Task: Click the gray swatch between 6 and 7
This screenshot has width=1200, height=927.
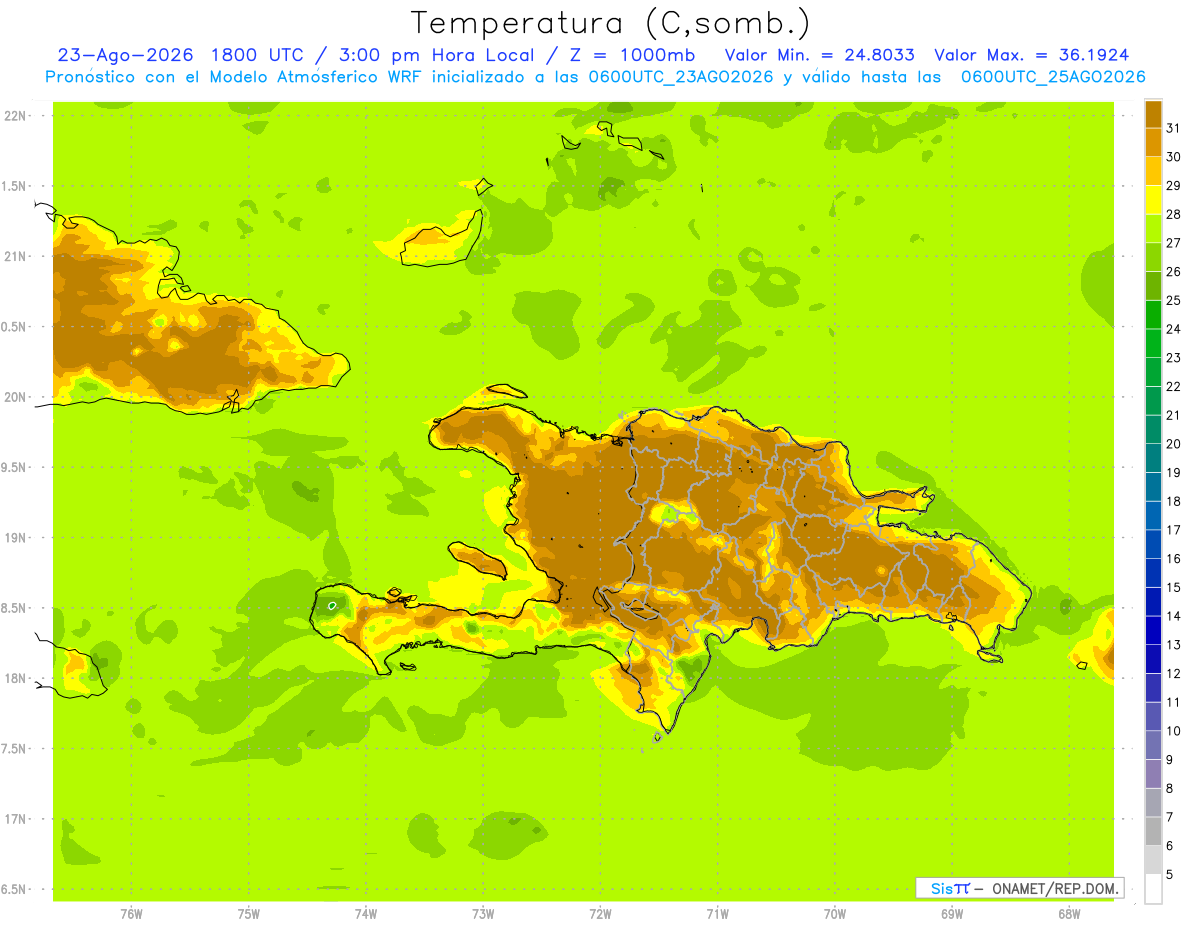Action: coord(1153,830)
